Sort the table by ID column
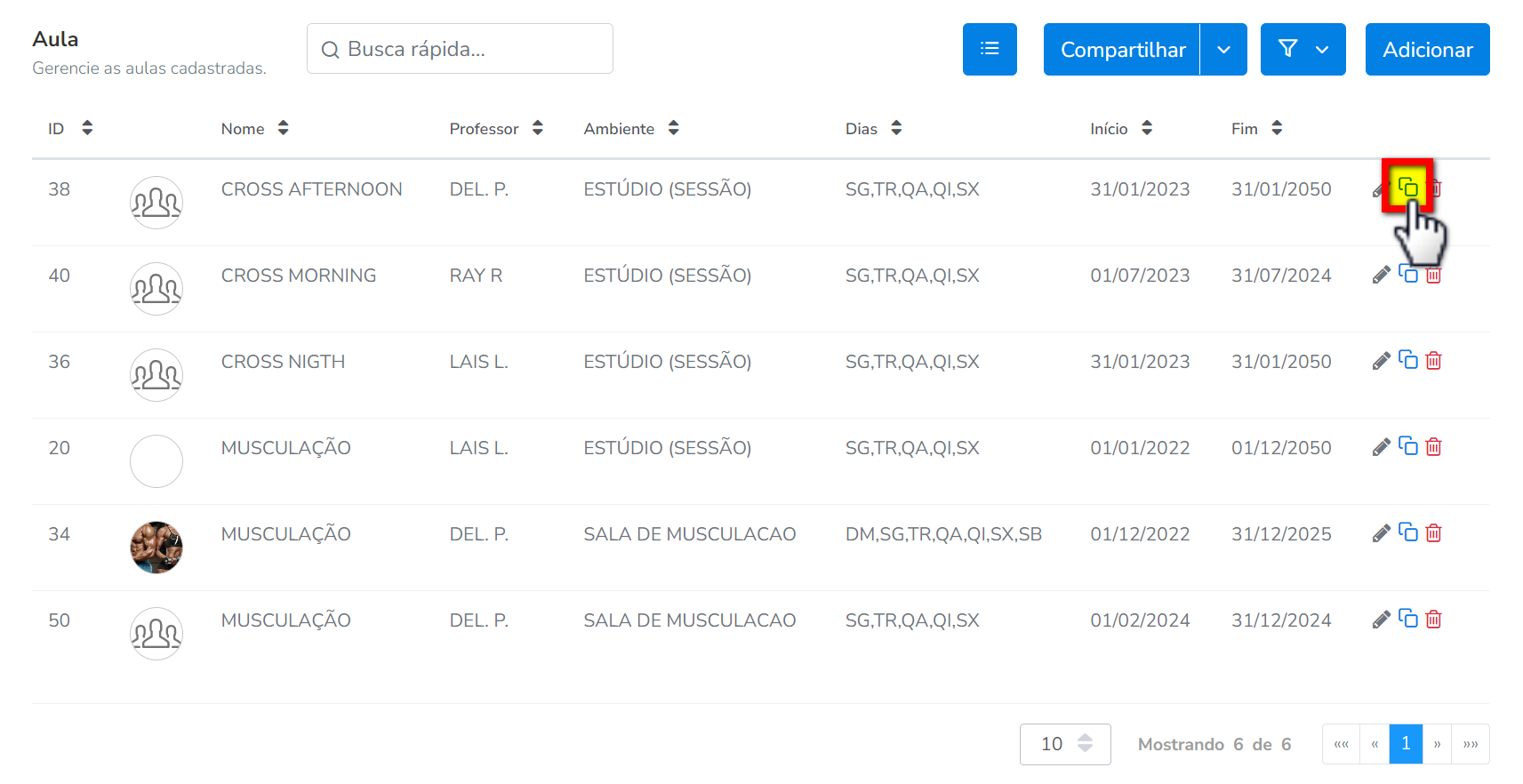1523x784 pixels. coord(86,129)
